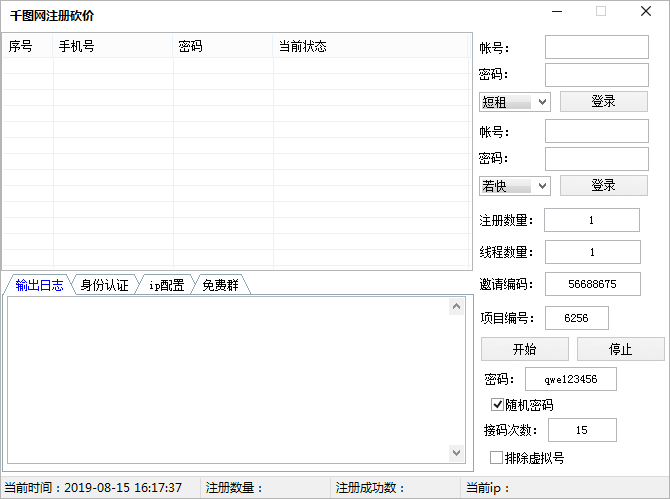Open the 若快 captcha platform dropdown
The width and height of the screenshot is (670, 499).
click(x=514, y=186)
